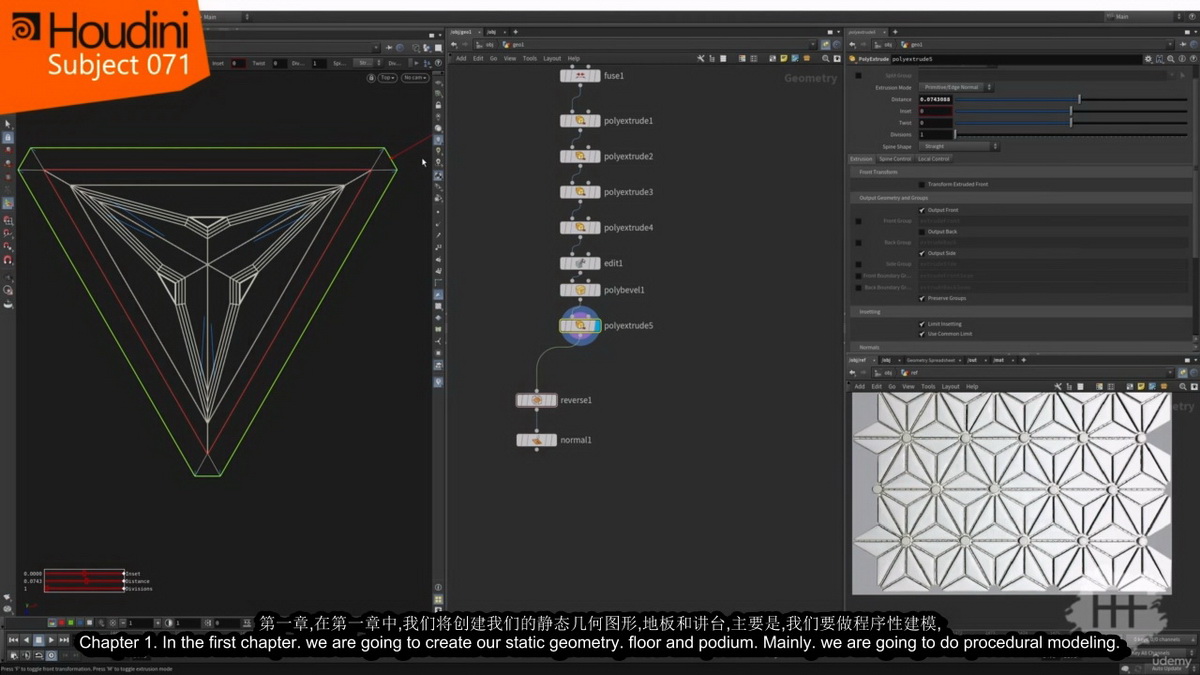
Task: Uncheck the Output Front checkbox
Action: pyautogui.click(x=922, y=210)
